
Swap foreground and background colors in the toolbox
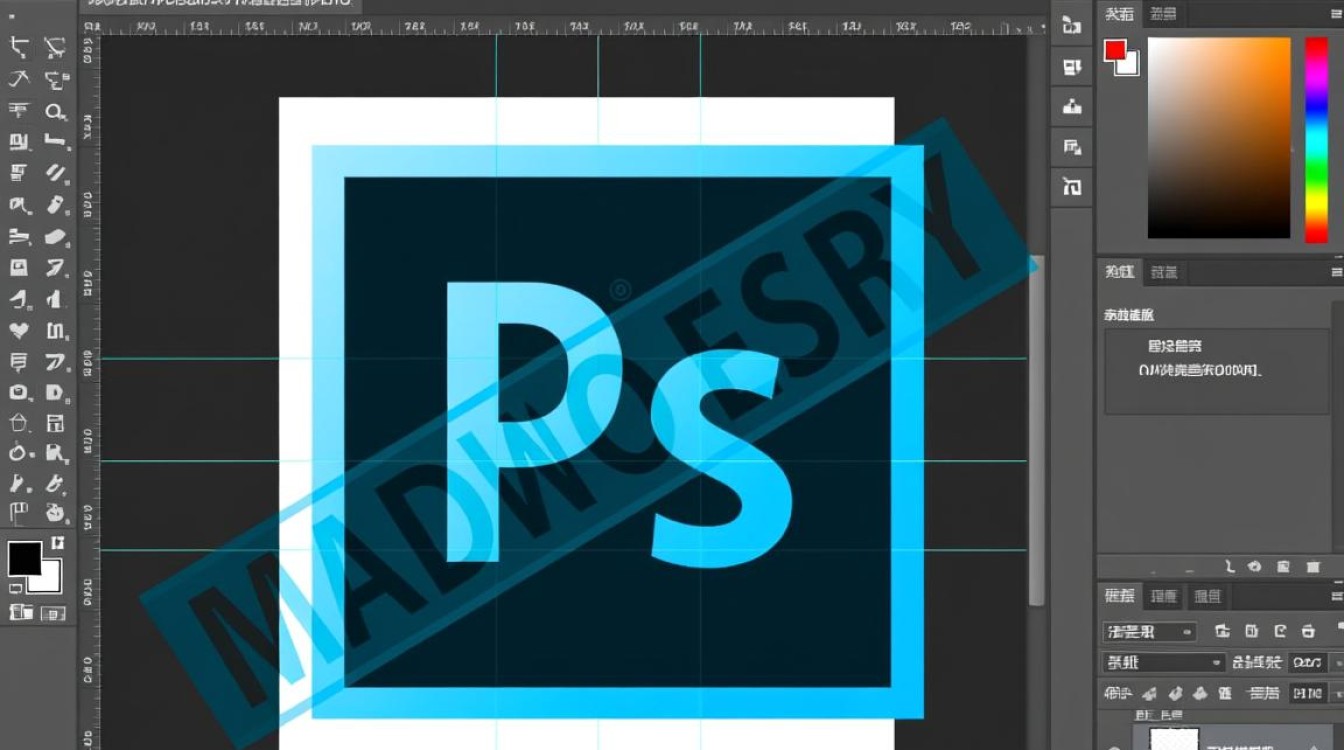[57, 543]
